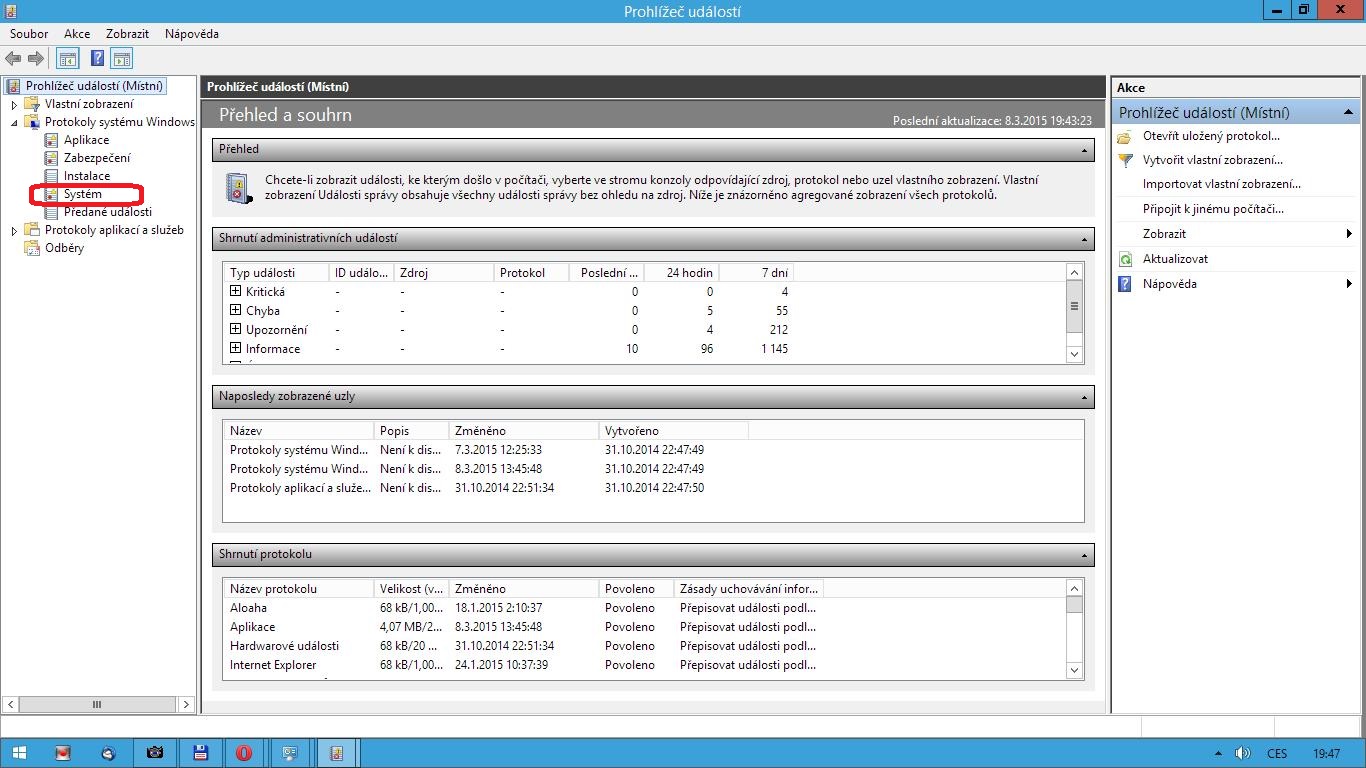Click Otevřít uložený protokol action

click(1211, 136)
